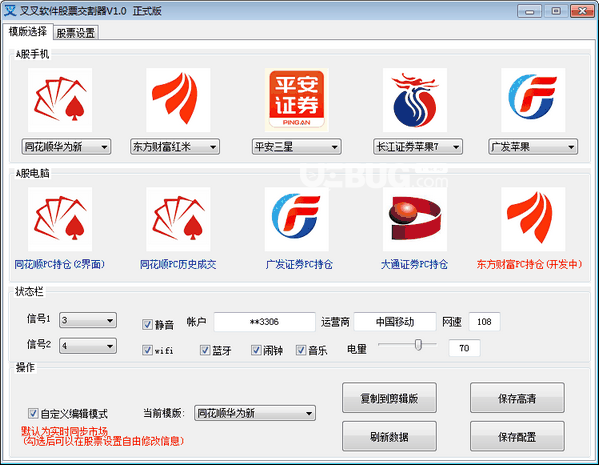
Task: Open the 同花顺PC历史成交 link
Action: click(178, 264)
